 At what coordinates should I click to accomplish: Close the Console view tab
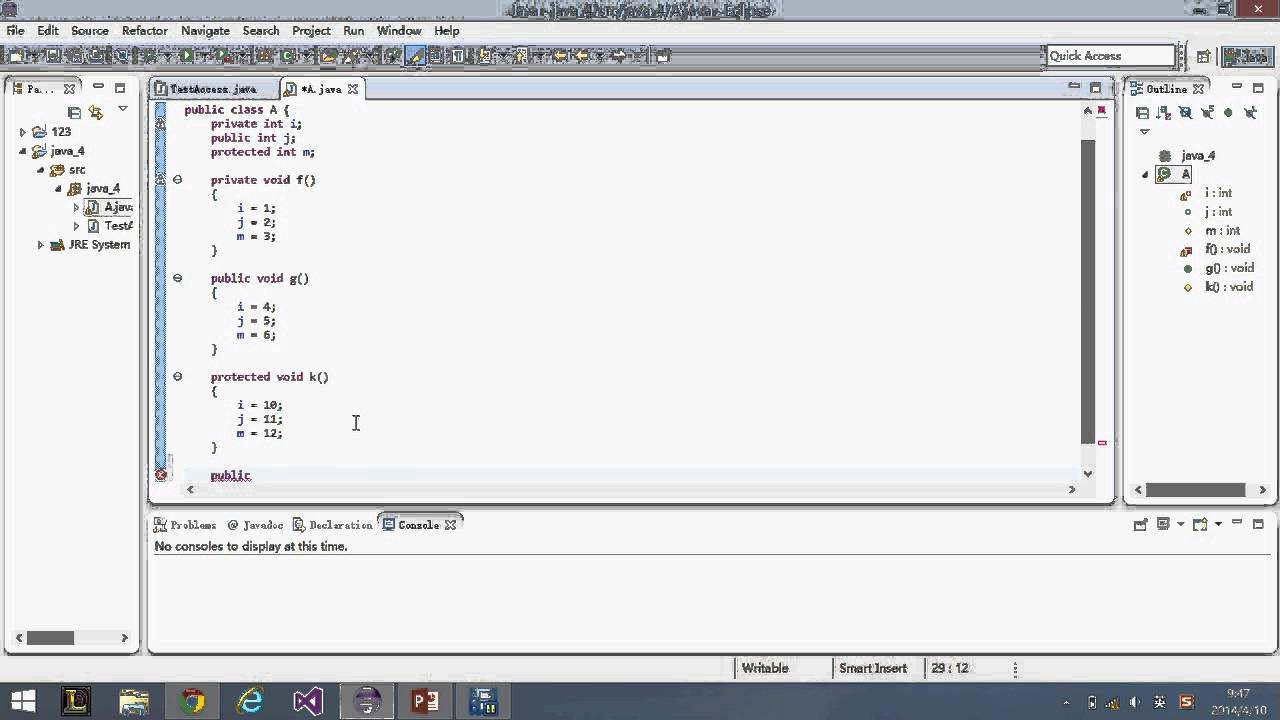[450, 525]
